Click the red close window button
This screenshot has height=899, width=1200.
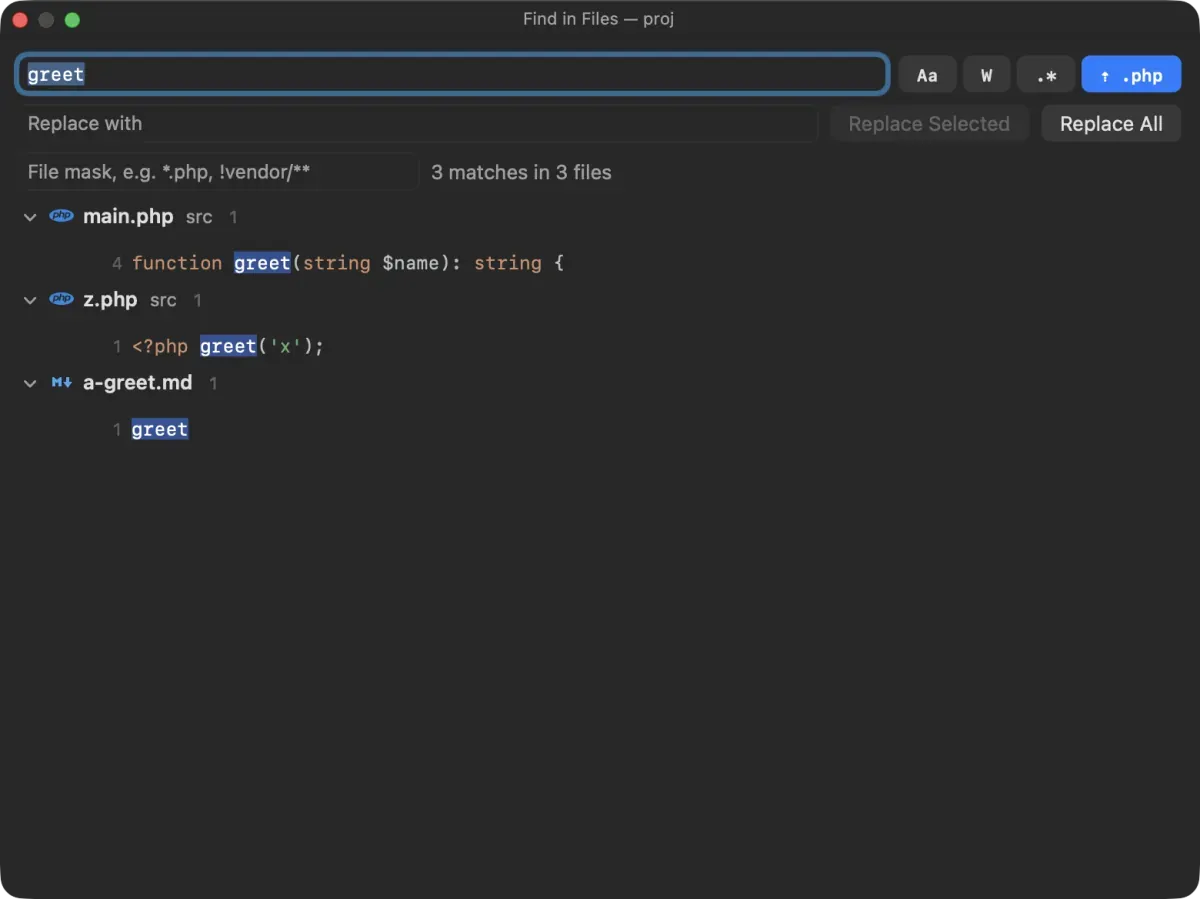click(x=20, y=20)
